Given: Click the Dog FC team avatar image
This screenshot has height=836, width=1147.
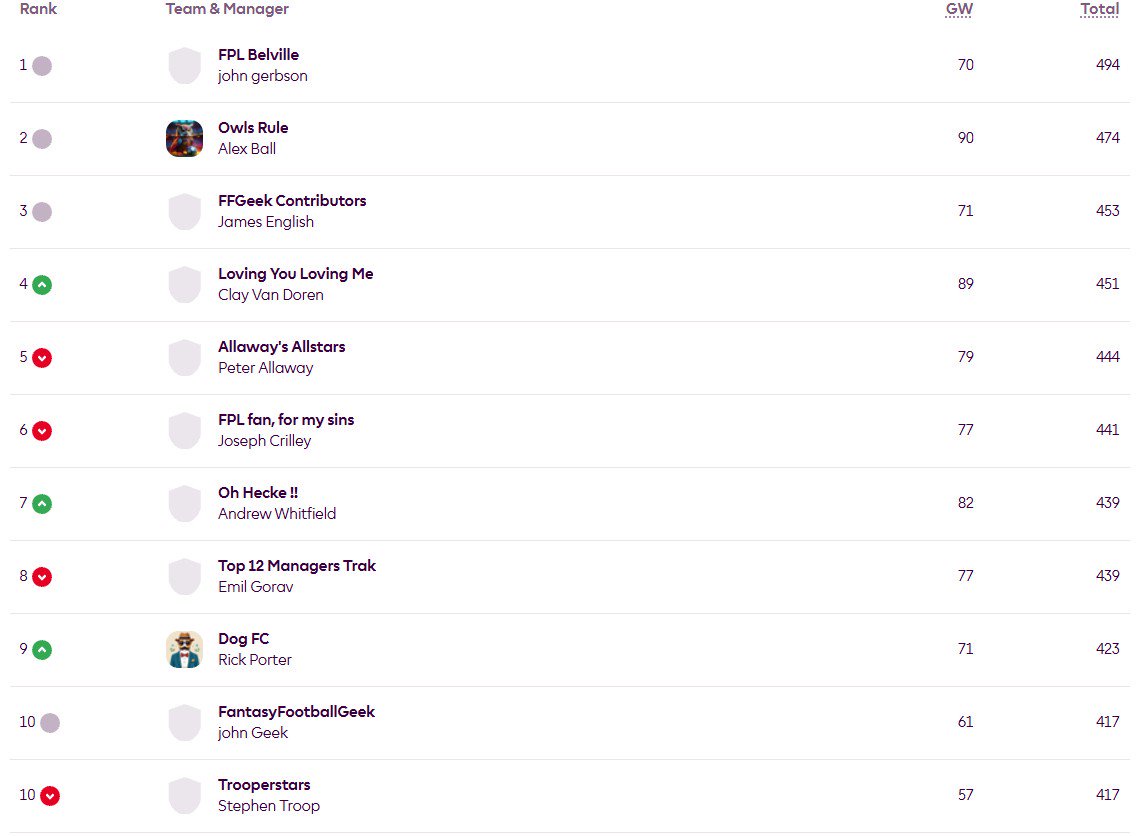Looking at the screenshot, I should (184, 649).
